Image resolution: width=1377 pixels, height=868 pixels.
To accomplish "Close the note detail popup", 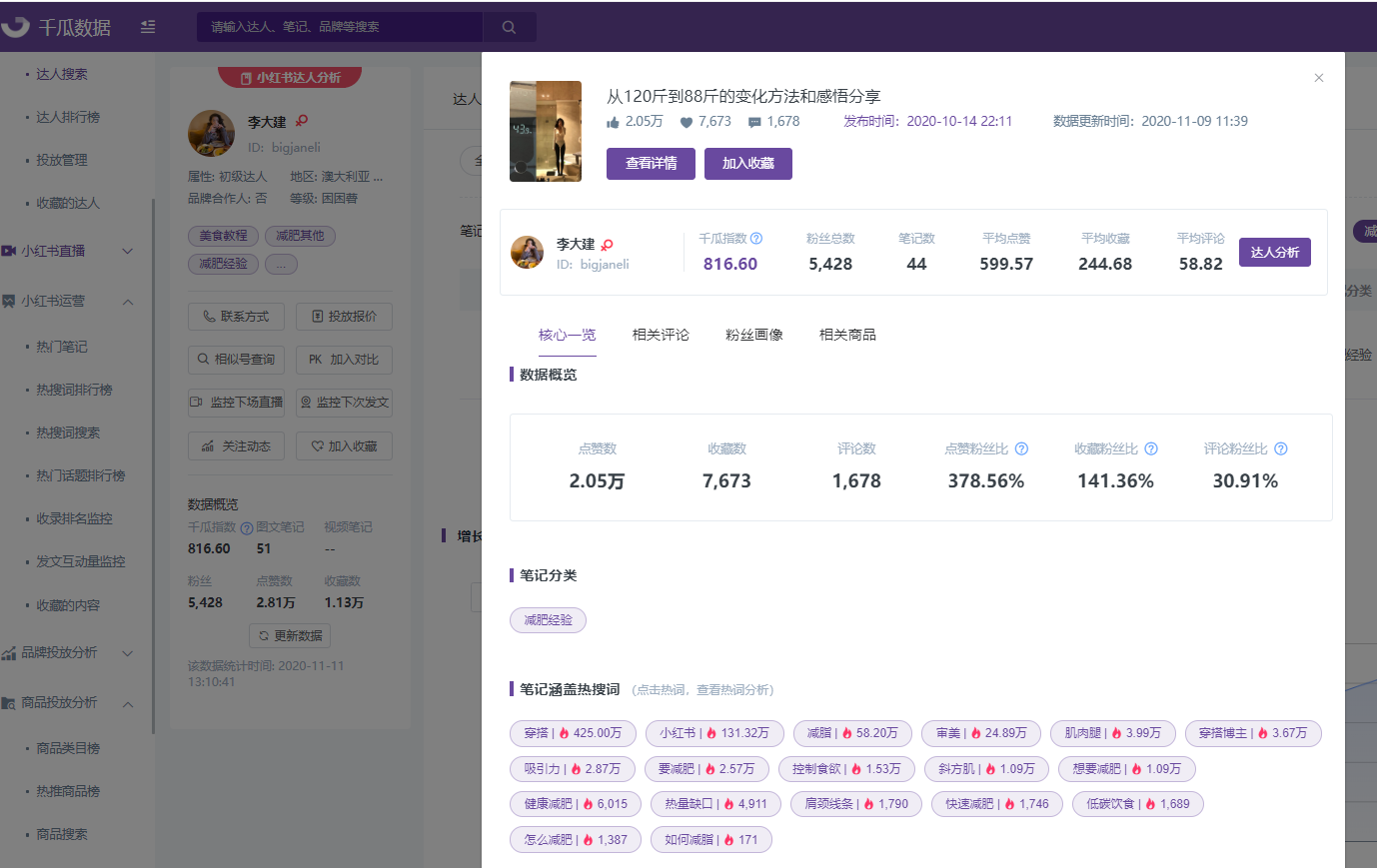I will tap(1319, 78).
